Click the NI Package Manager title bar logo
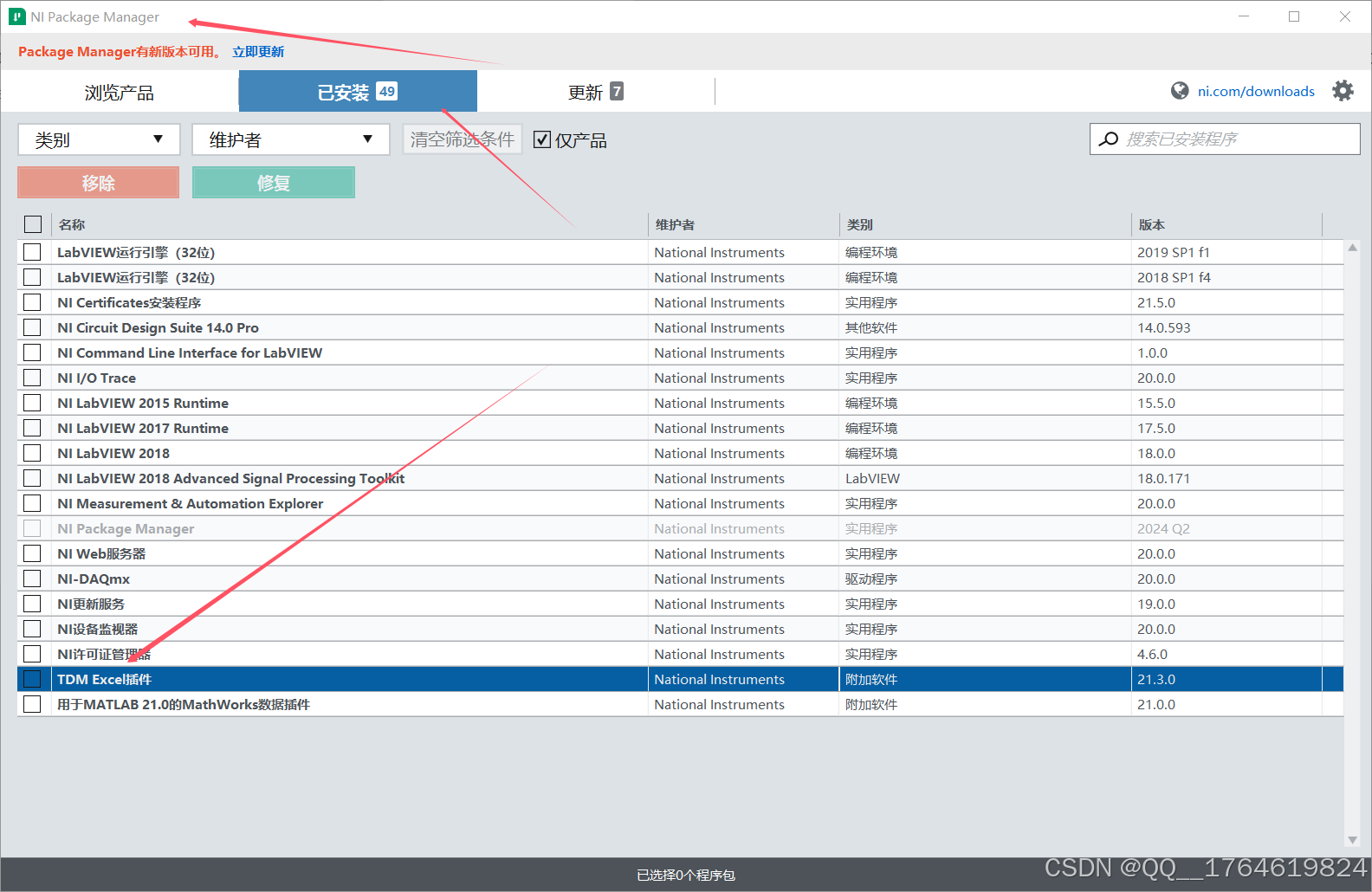The image size is (1372, 892). click(x=17, y=16)
